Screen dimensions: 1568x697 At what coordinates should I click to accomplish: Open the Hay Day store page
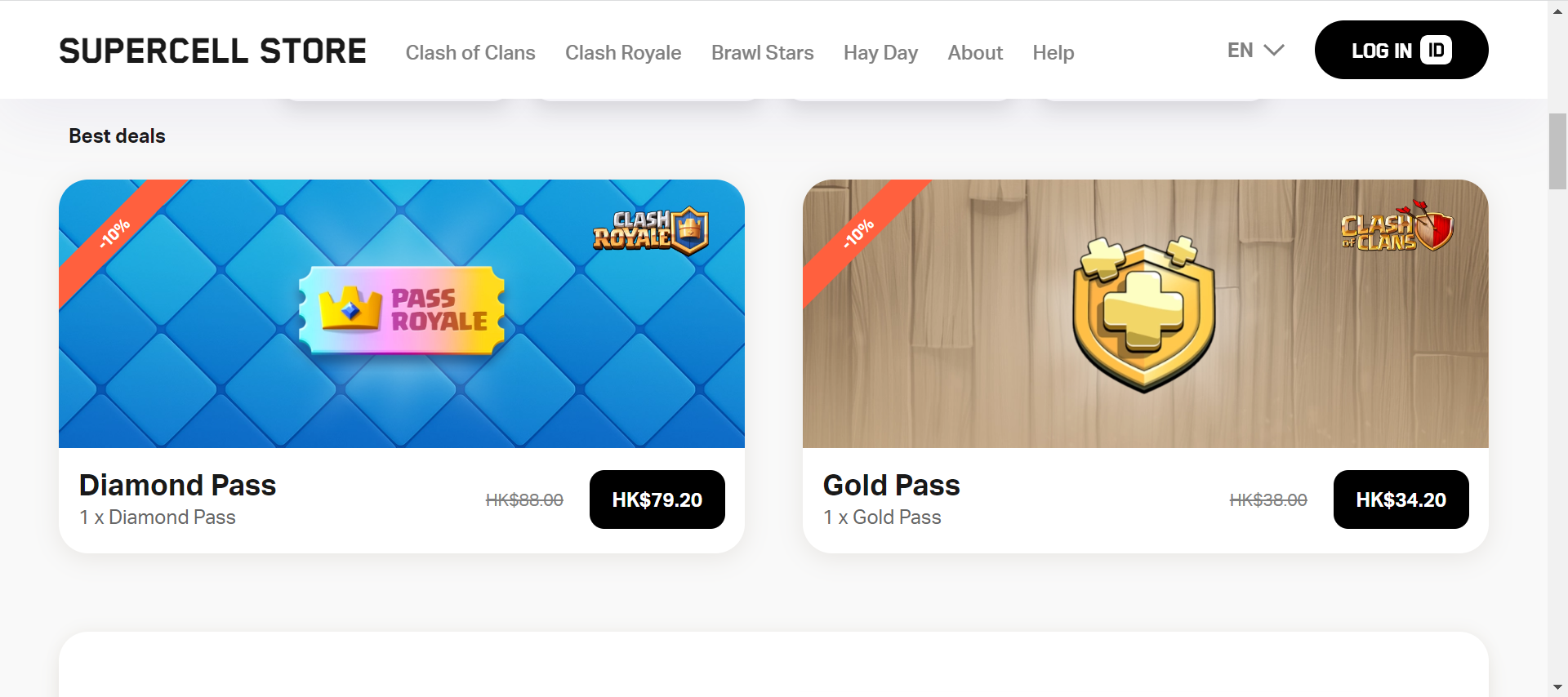coord(880,52)
